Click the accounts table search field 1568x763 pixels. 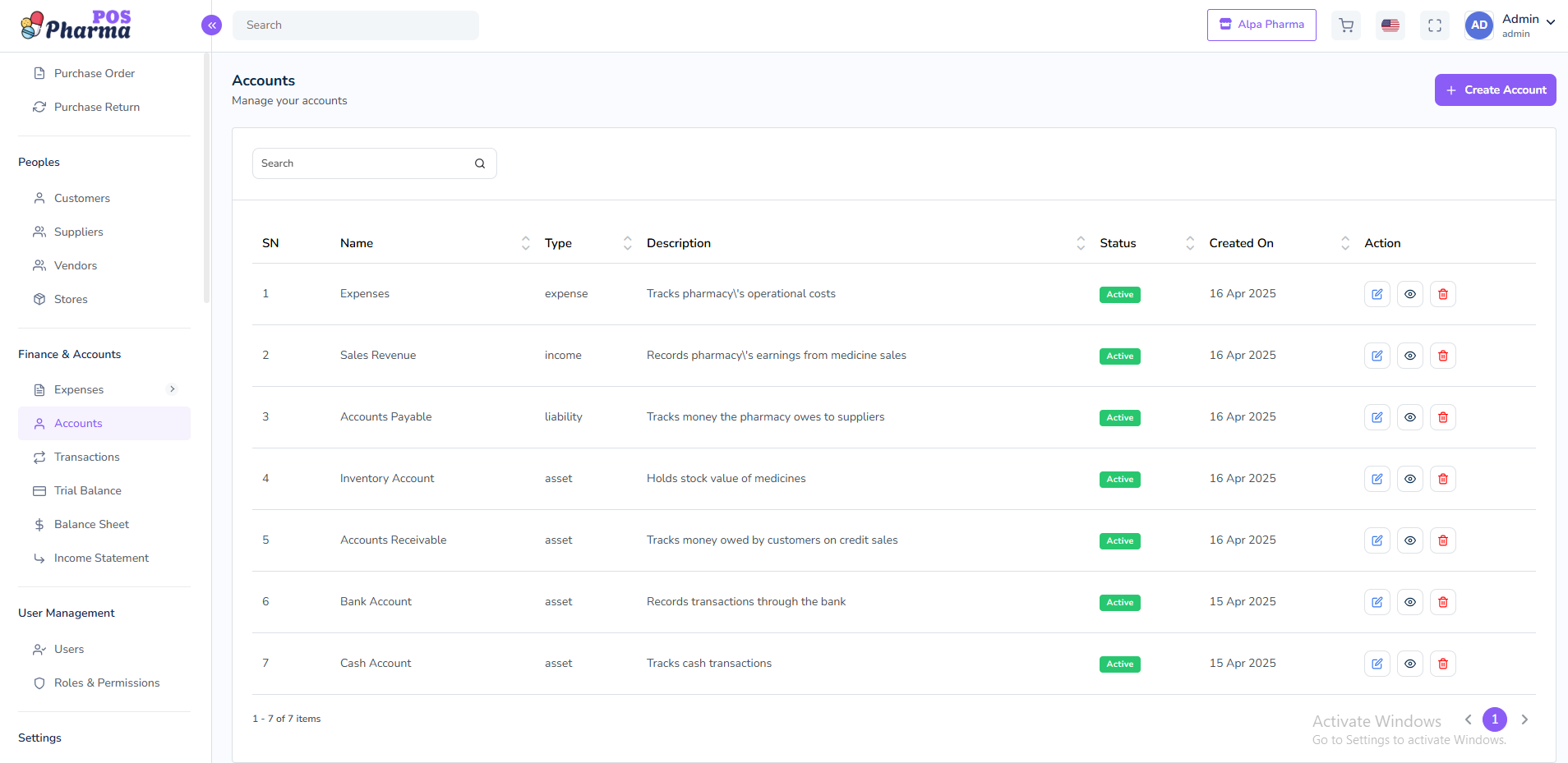(362, 163)
